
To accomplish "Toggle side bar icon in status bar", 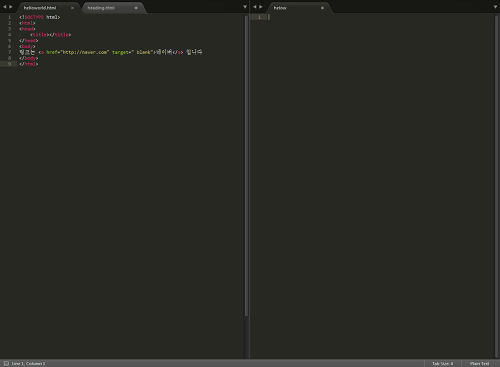I will (6, 363).
